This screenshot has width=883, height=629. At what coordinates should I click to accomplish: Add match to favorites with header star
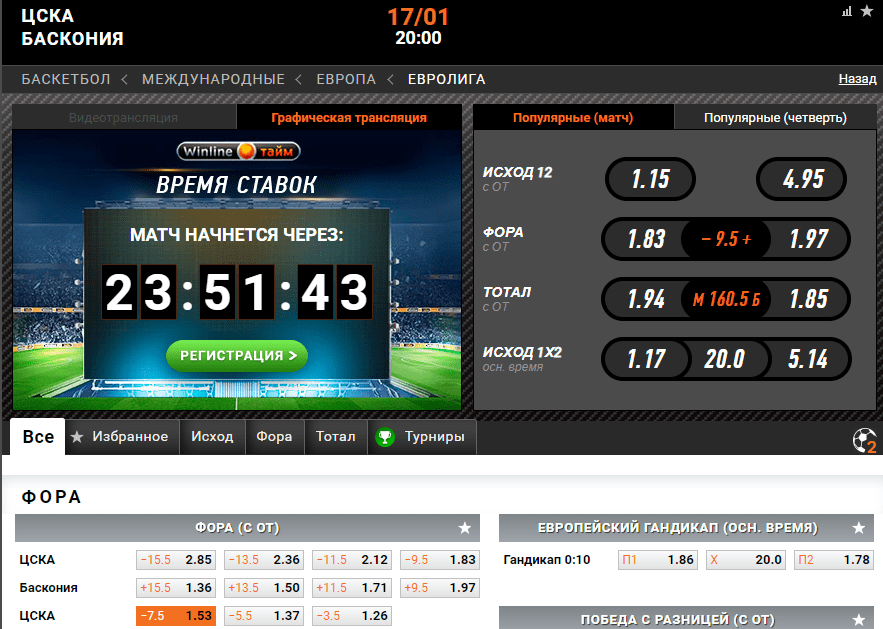coord(867,11)
